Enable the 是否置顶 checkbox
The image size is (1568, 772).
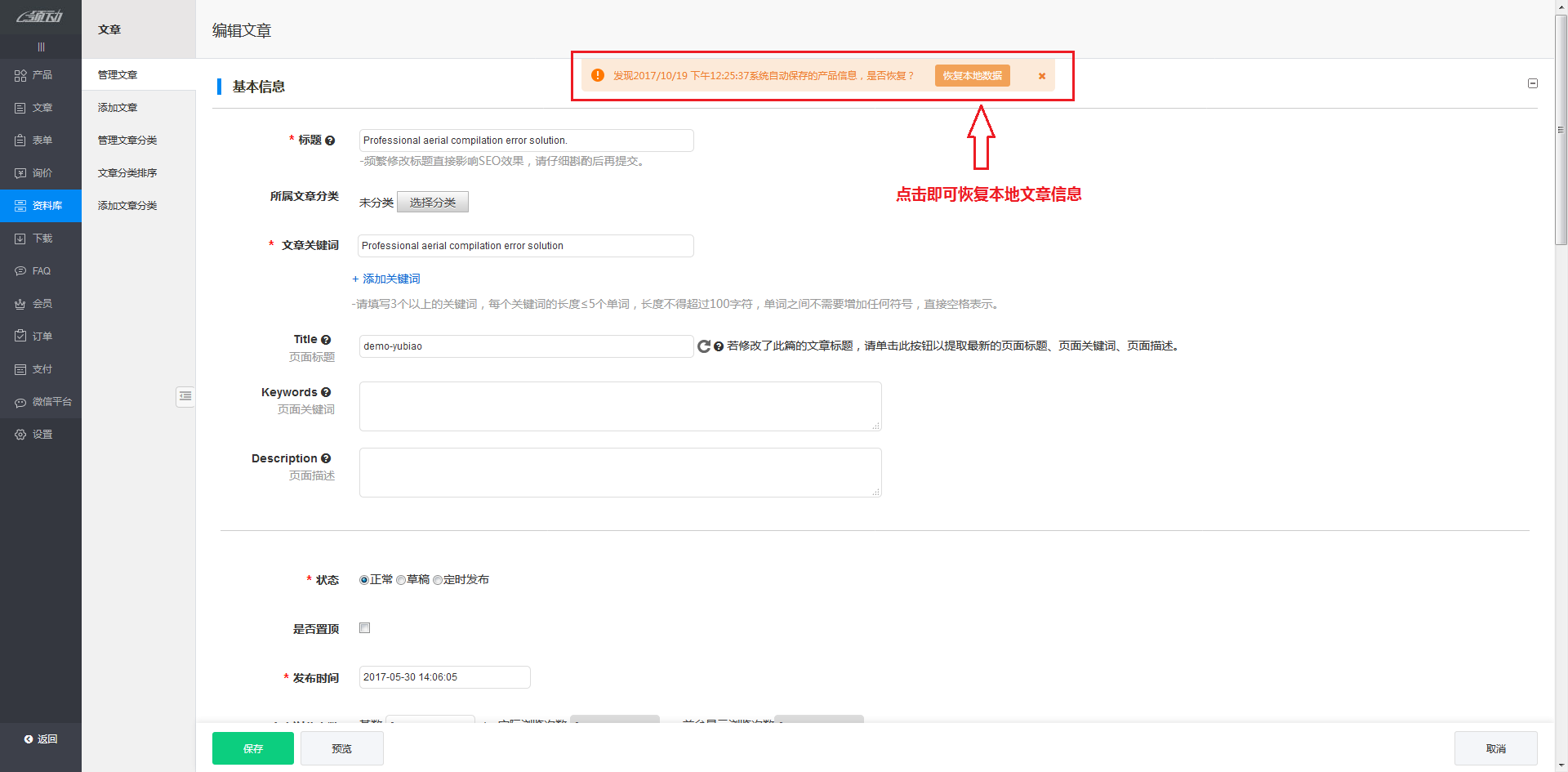point(364,627)
